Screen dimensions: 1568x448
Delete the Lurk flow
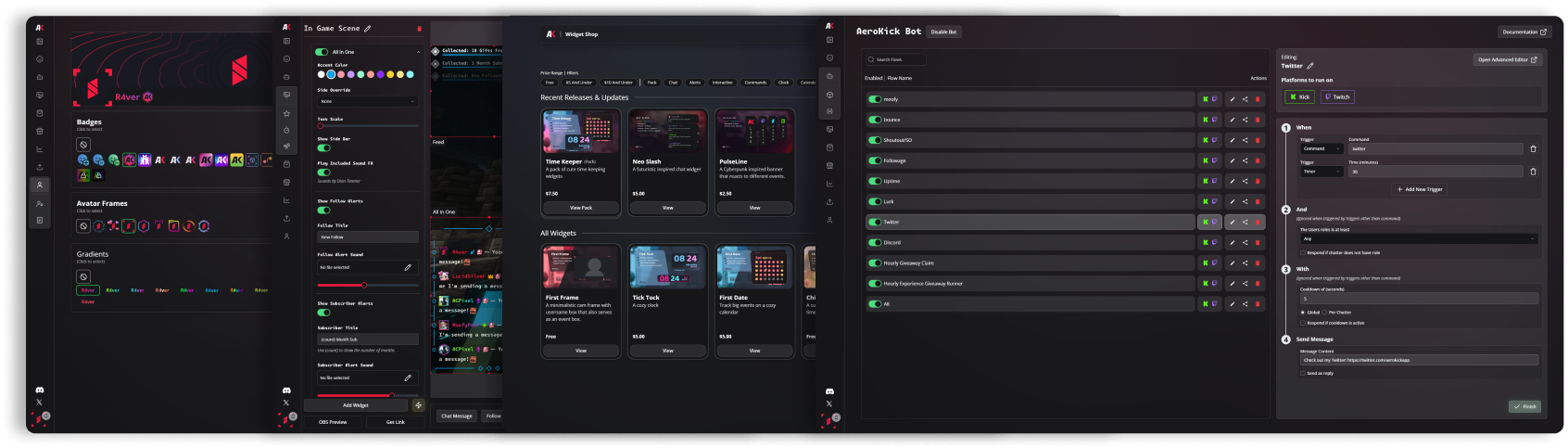(x=1258, y=201)
